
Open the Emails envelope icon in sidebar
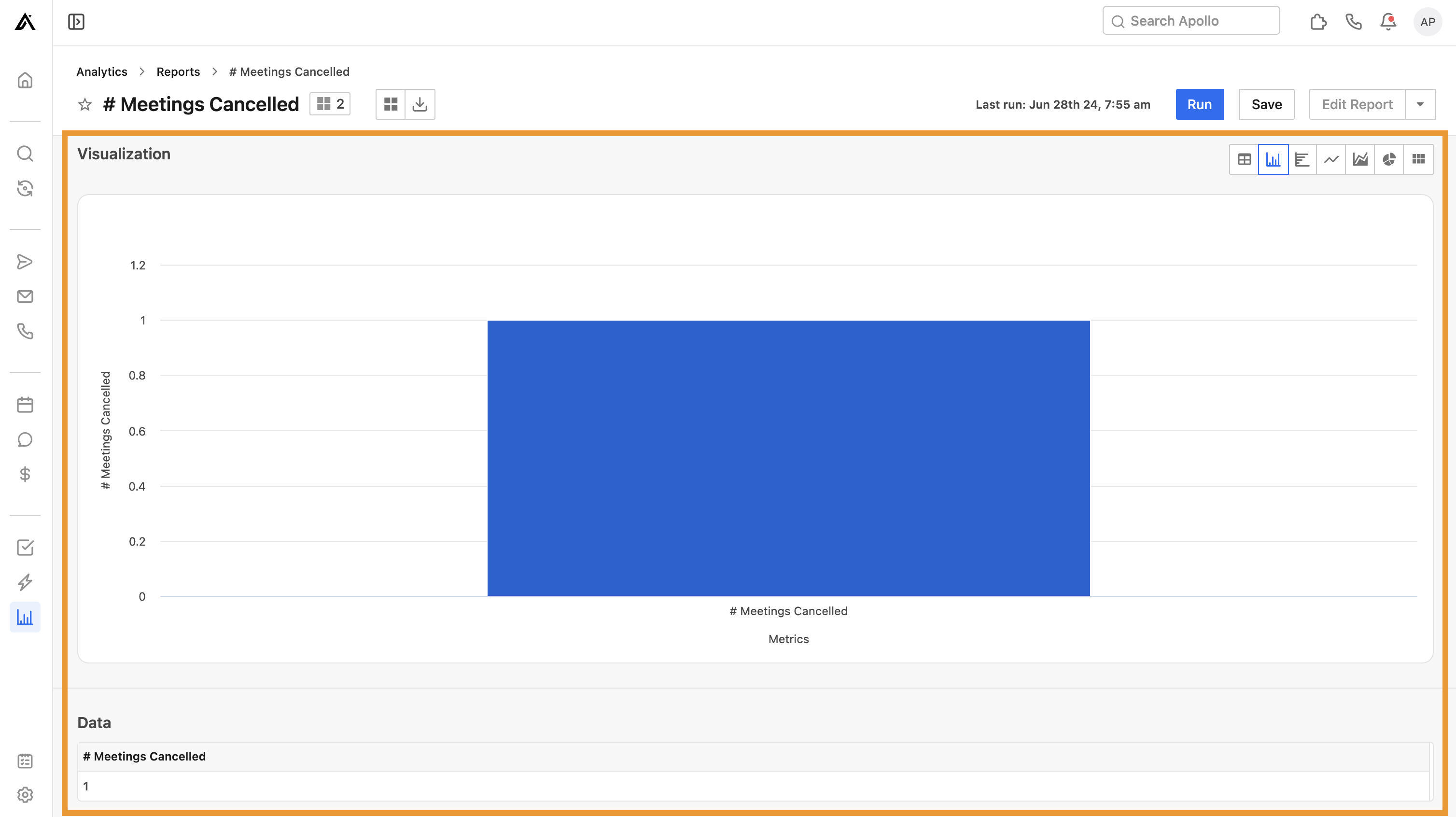tap(25, 296)
